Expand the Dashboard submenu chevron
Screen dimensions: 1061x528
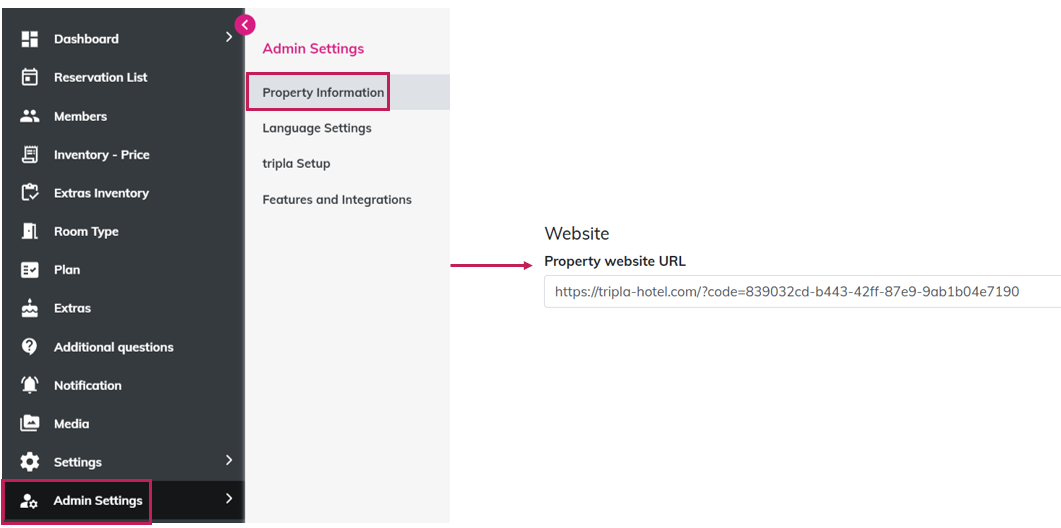pyautogui.click(x=229, y=37)
